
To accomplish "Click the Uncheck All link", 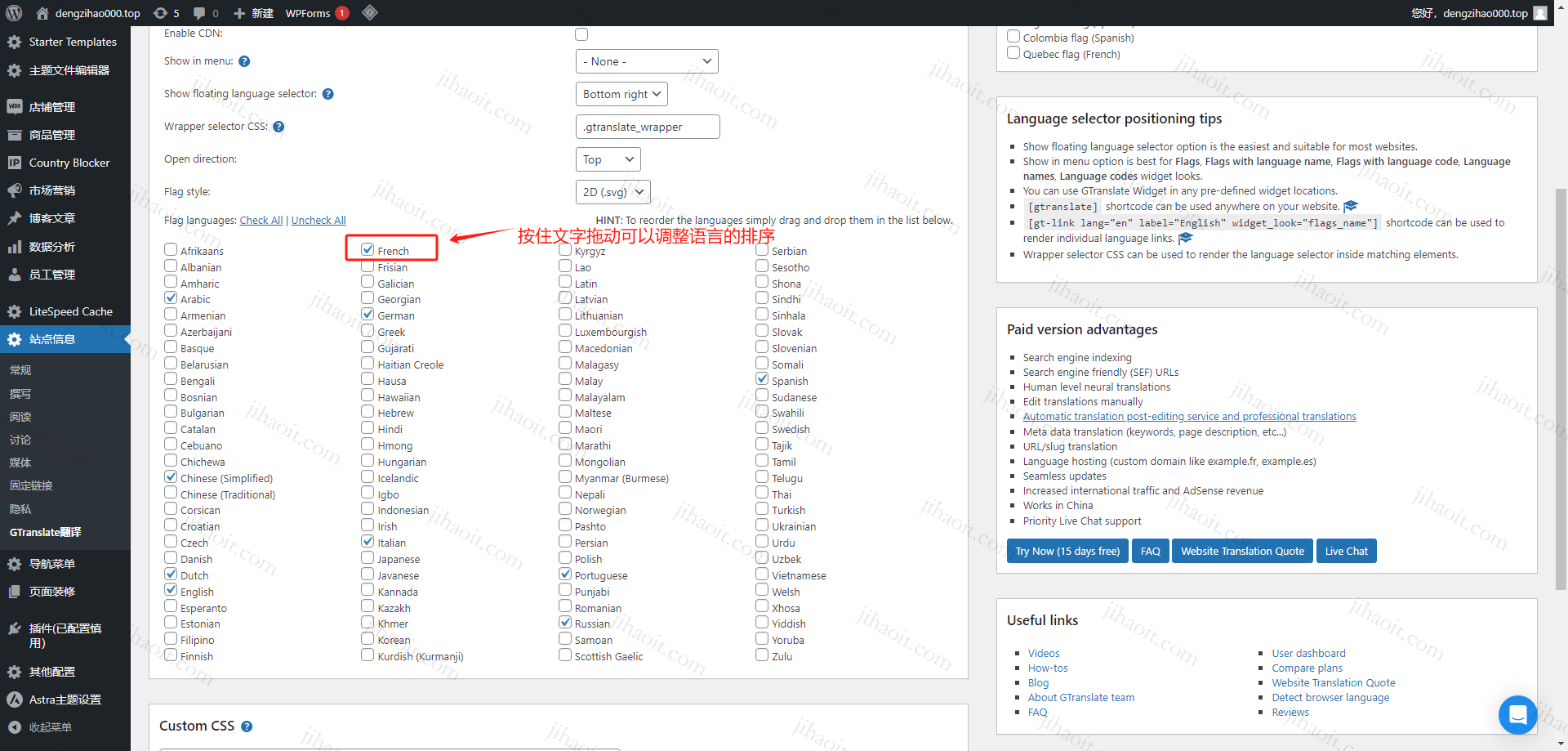I will click(318, 221).
